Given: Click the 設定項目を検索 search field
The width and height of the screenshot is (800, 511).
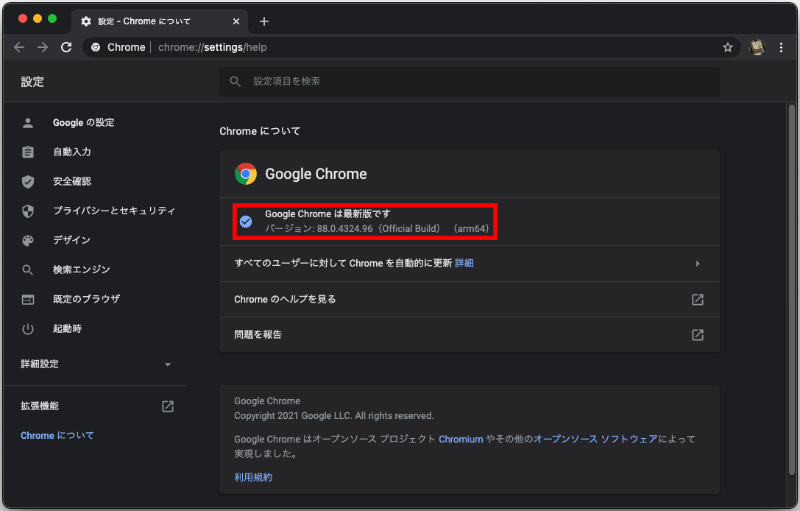Looking at the screenshot, I should tap(470, 81).
